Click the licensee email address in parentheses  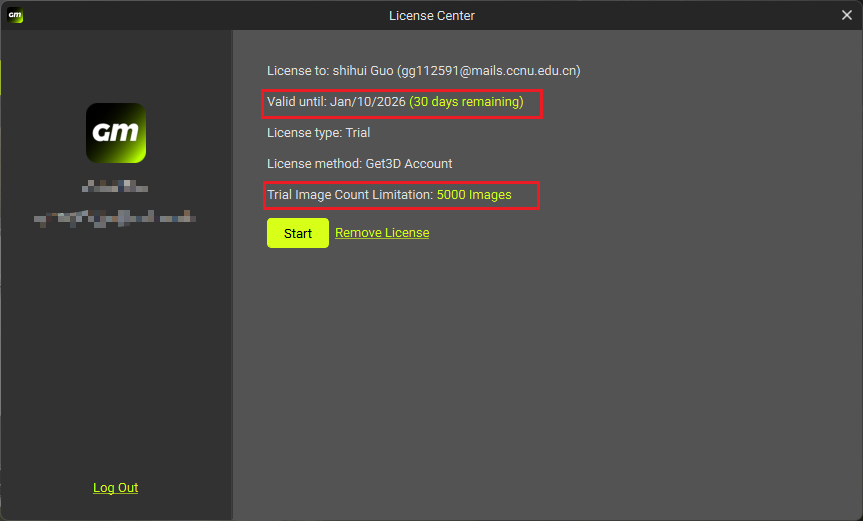point(488,71)
